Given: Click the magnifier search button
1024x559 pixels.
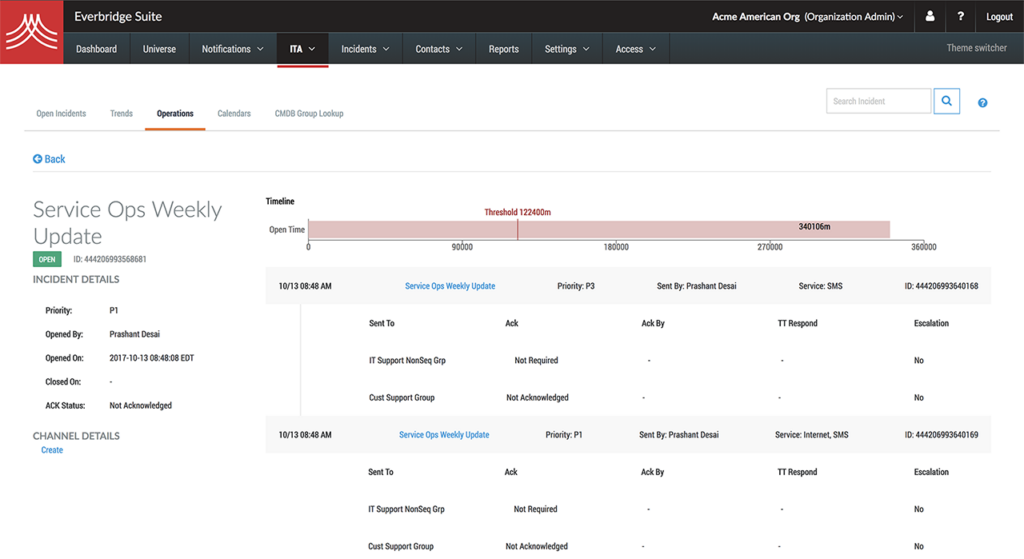Looking at the screenshot, I should (x=946, y=101).
